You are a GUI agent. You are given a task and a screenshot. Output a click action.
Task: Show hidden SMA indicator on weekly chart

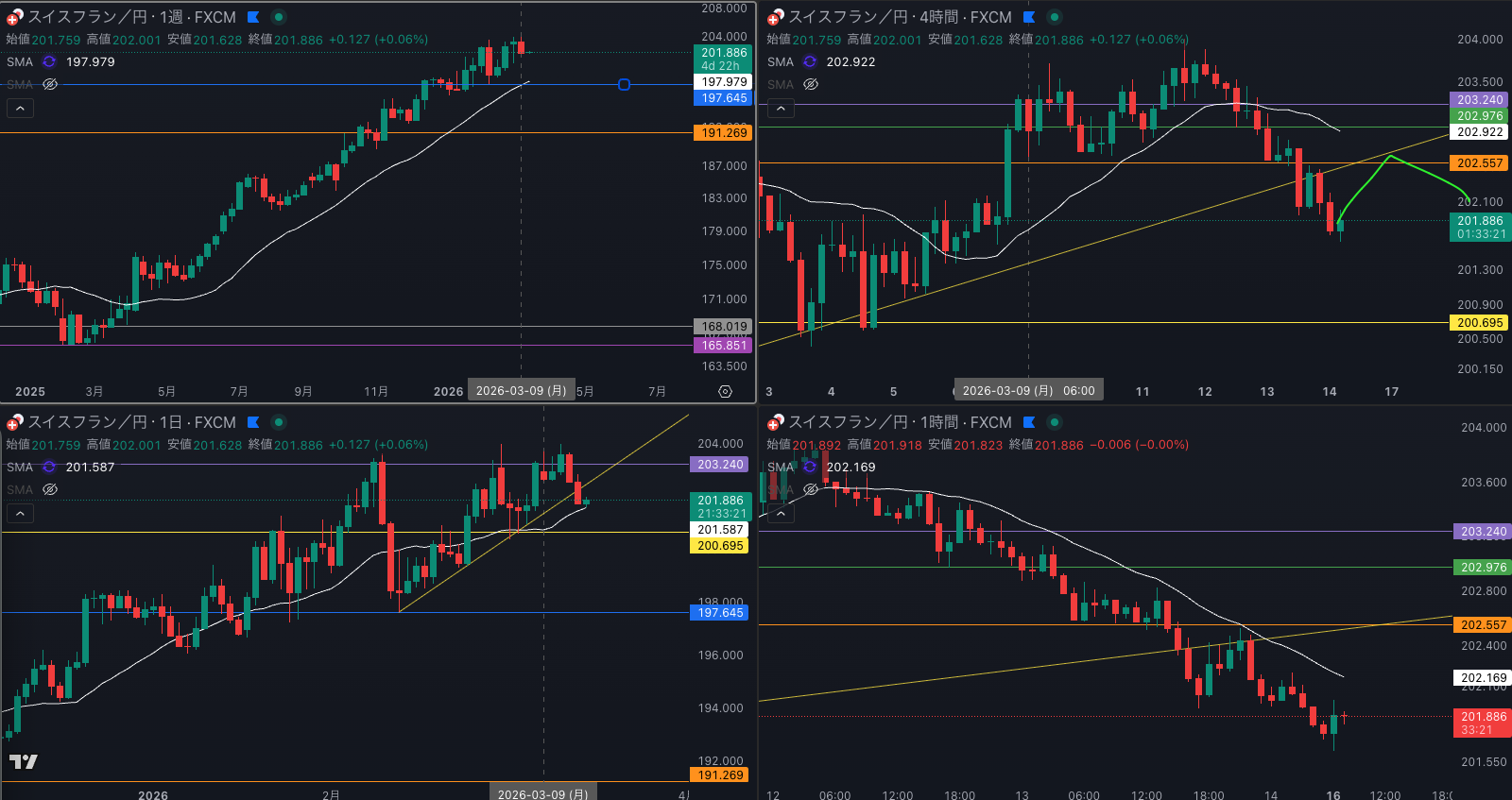[x=50, y=84]
